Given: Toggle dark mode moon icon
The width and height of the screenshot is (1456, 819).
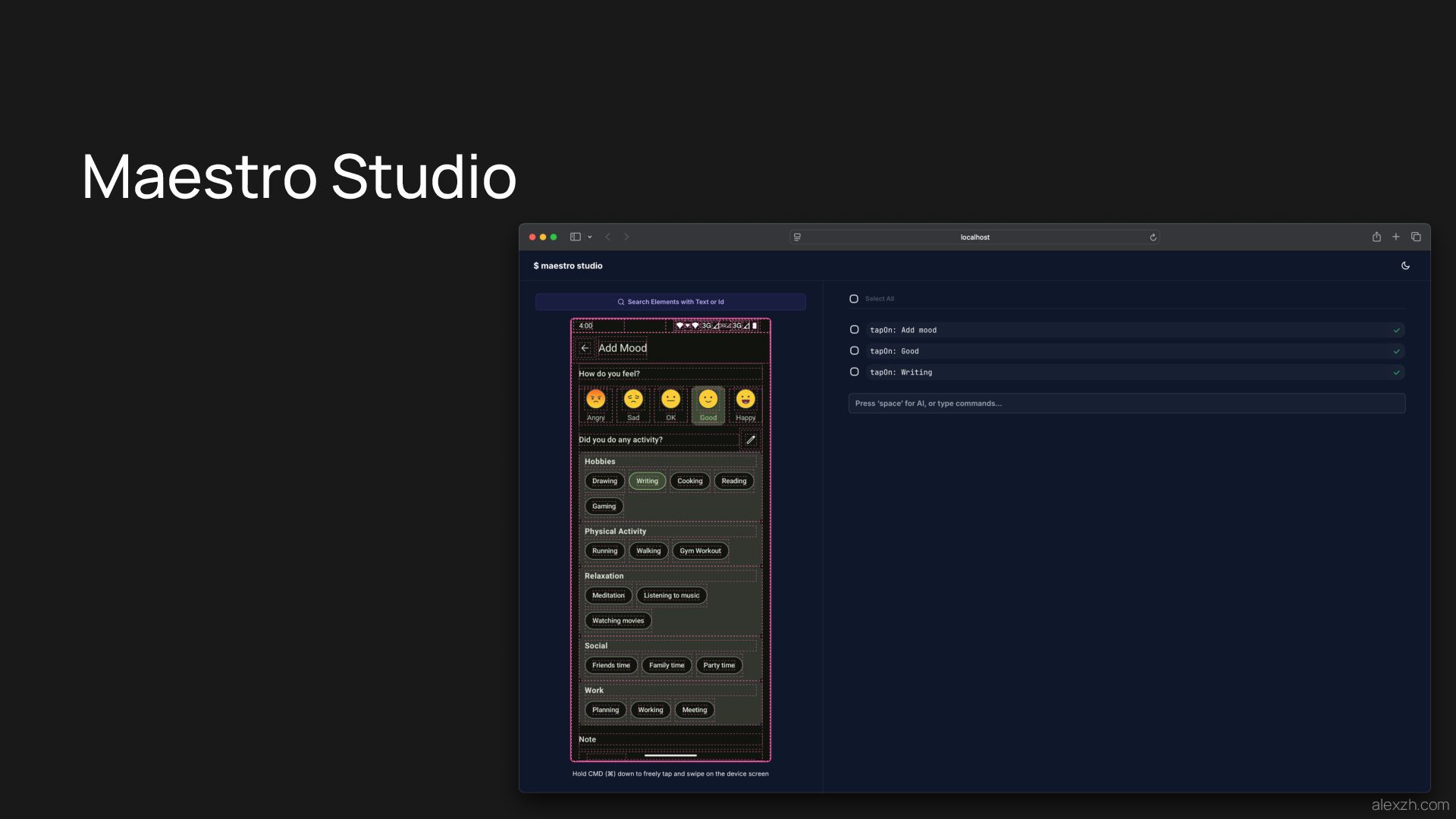Looking at the screenshot, I should tap(1405, 265).
